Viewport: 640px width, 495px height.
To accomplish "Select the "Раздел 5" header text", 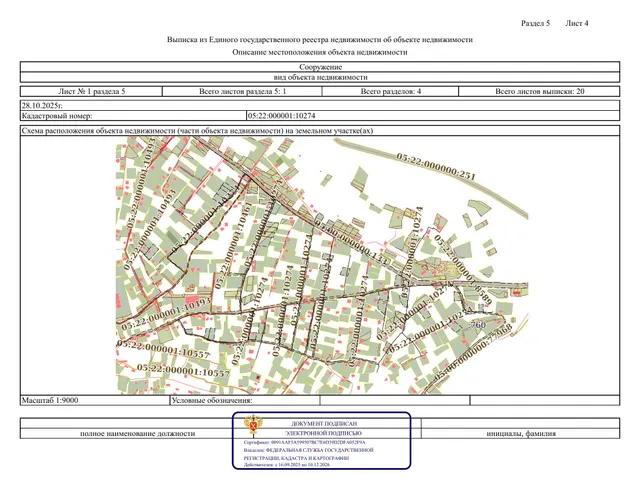I will (535, 23).
